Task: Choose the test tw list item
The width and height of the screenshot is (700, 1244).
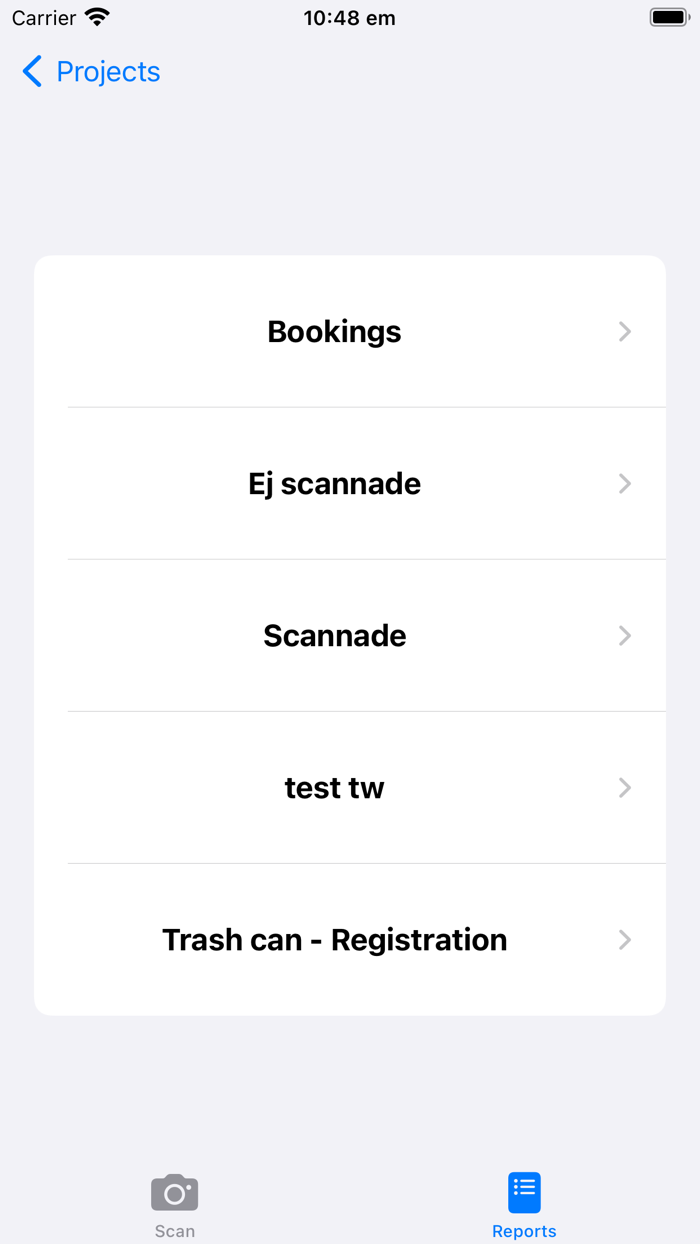Action: tap(334, 788)
